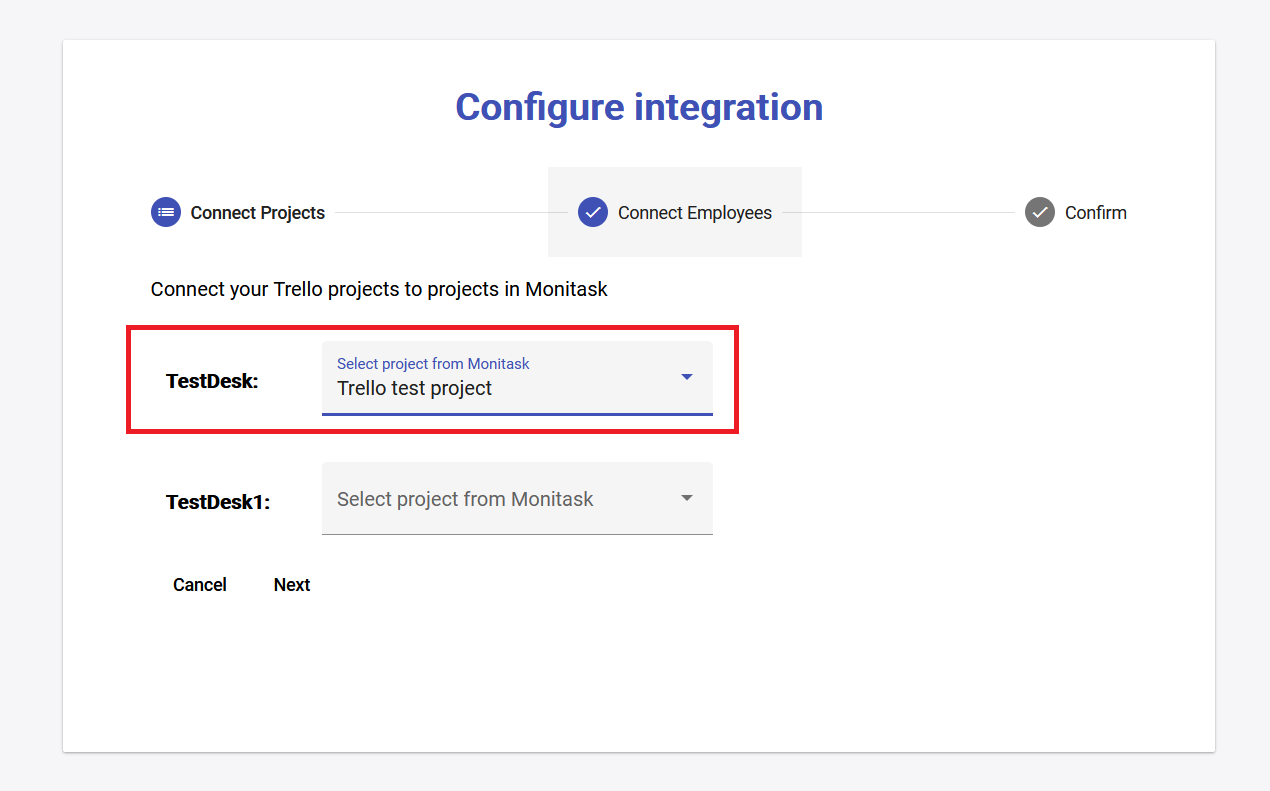Click the Trello projects description text

pos(379,290)
